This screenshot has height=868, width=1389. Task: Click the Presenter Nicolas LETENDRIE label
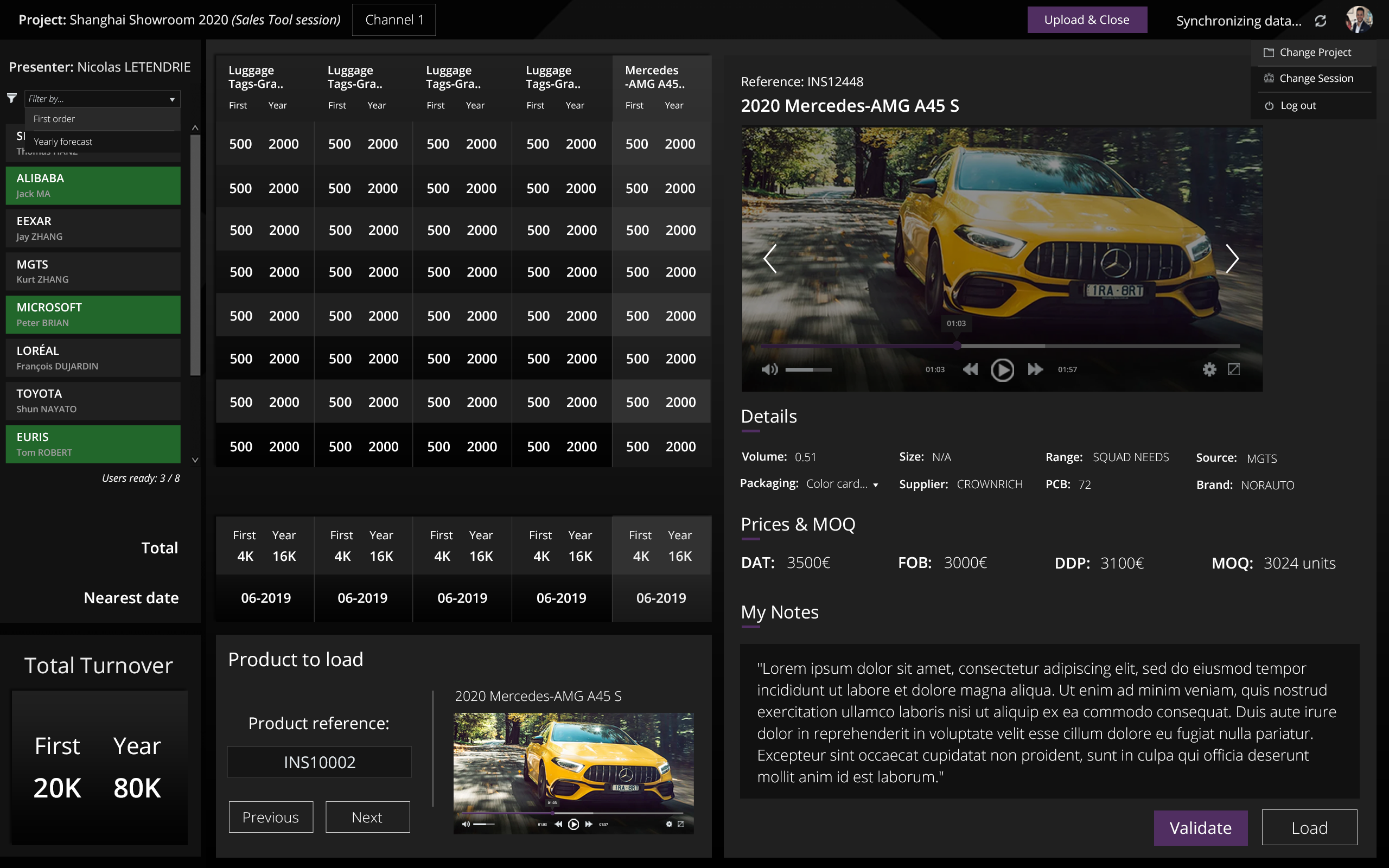(x=100, y=67)
